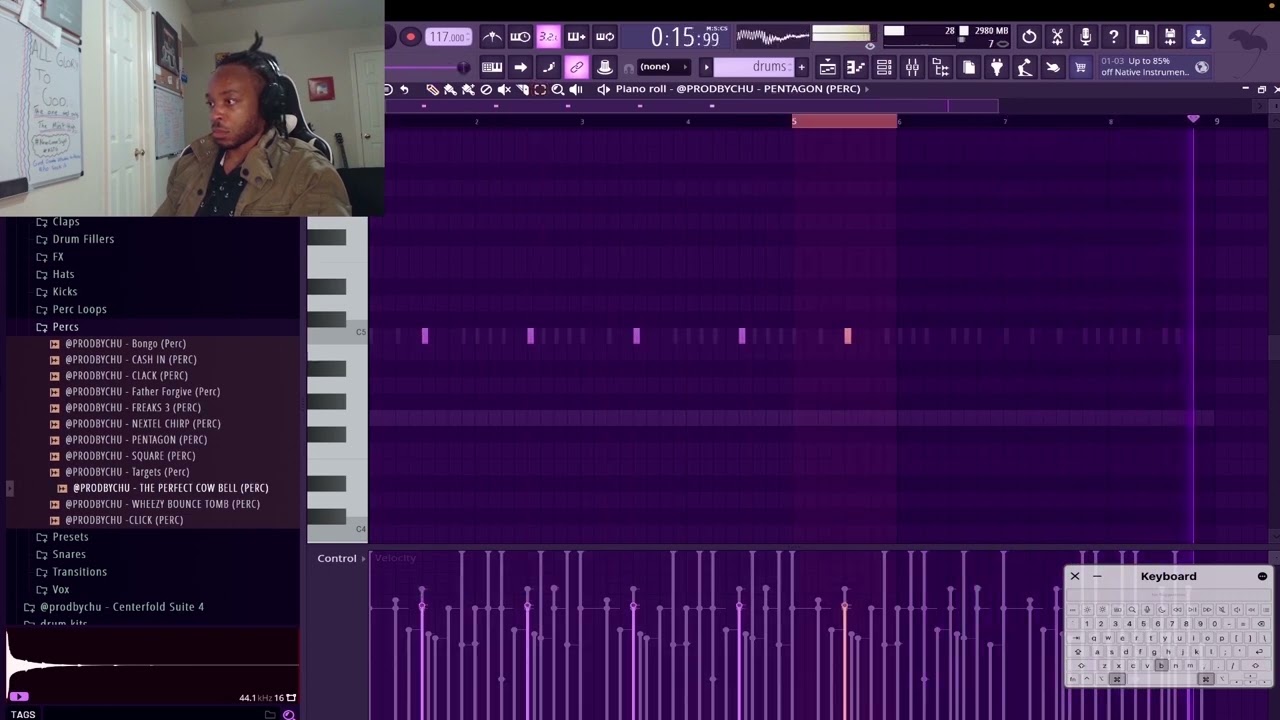Open the audio editor scissors icon
Viewport: 1280px width, 720px height.
pos(1057,37)
